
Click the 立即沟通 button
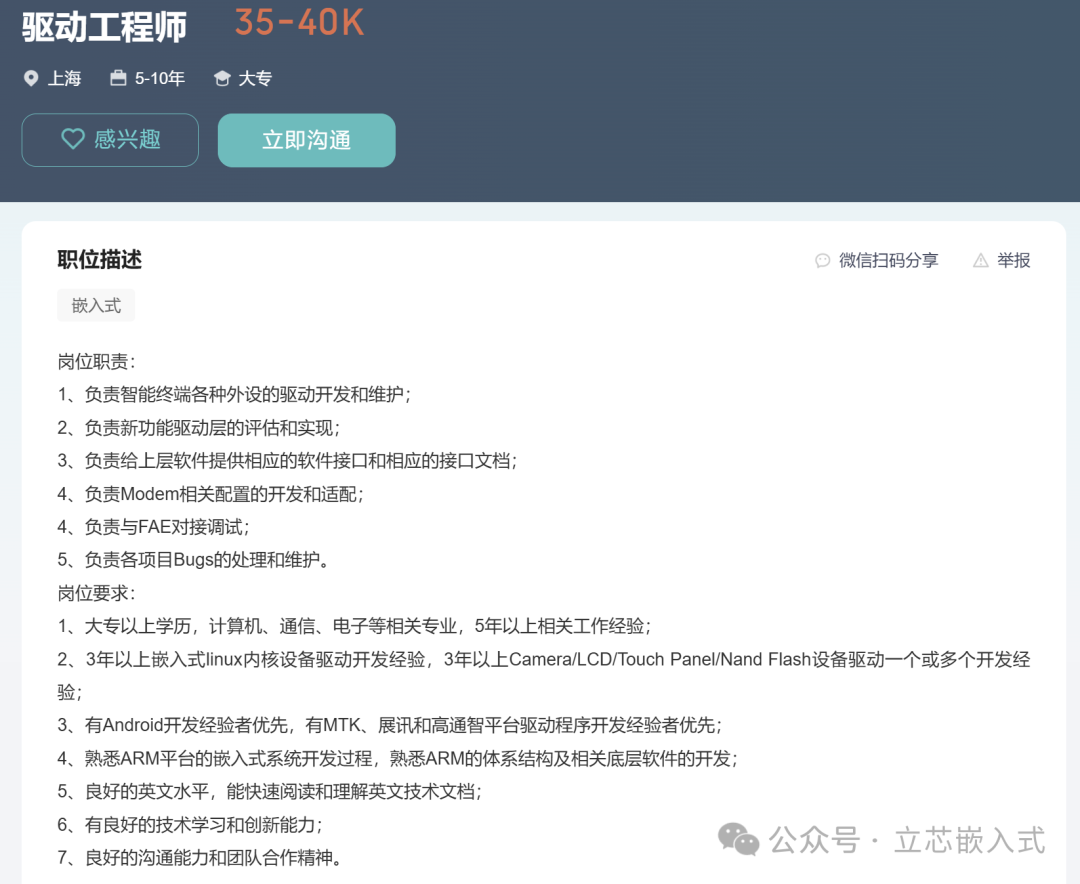pyautogui.click(x=307, y=140)
